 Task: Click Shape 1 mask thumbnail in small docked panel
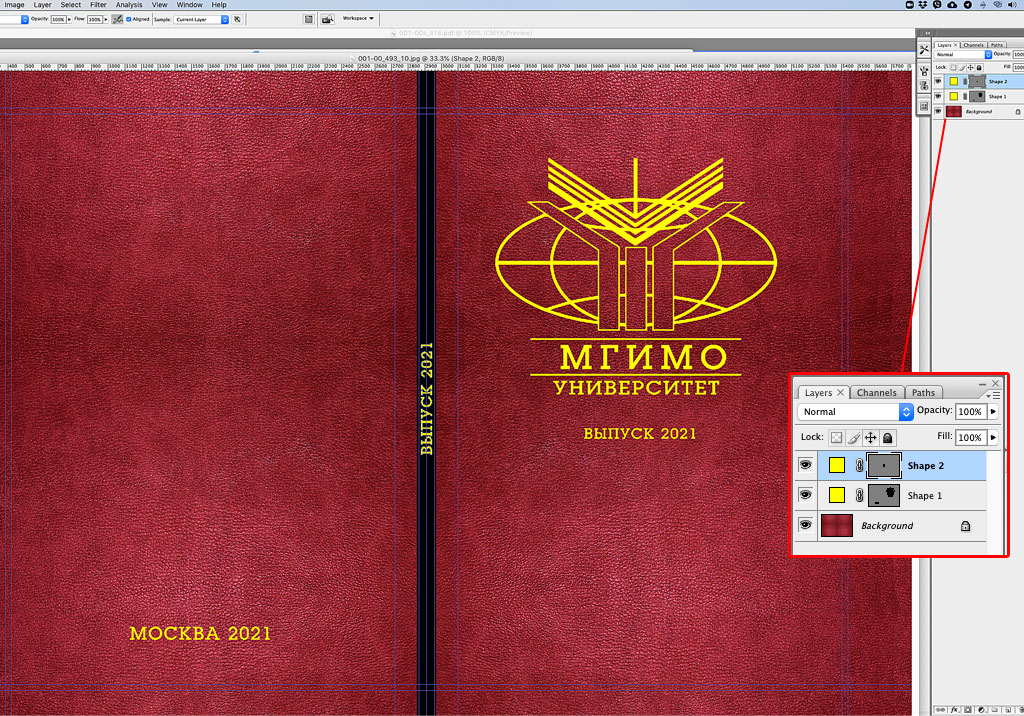(x=977, y=97)
